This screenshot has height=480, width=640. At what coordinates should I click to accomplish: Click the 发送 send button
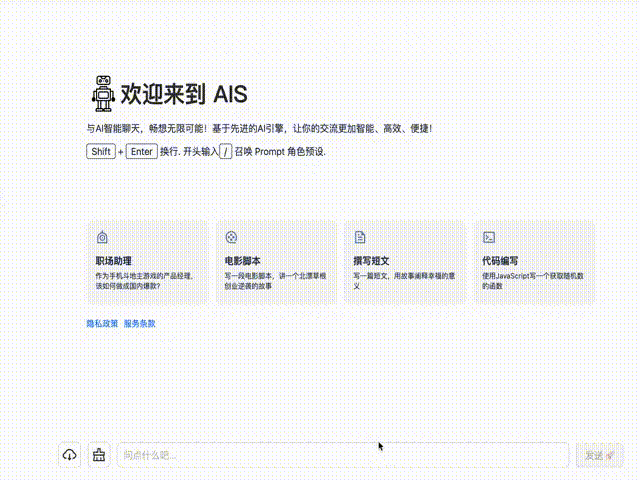pyautogui.click(x=599, y=455)
